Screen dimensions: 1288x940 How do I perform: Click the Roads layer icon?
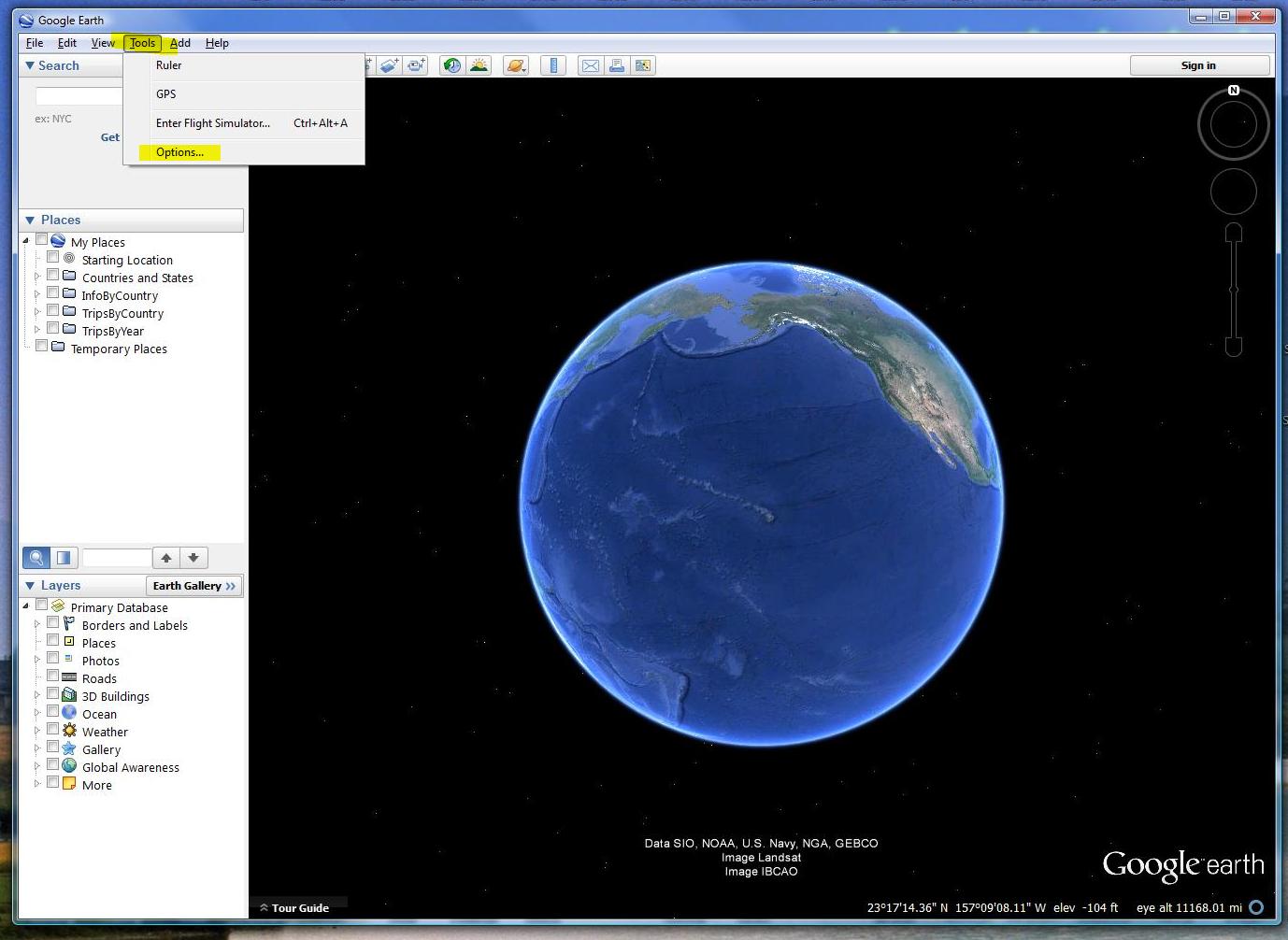[69, 677]
